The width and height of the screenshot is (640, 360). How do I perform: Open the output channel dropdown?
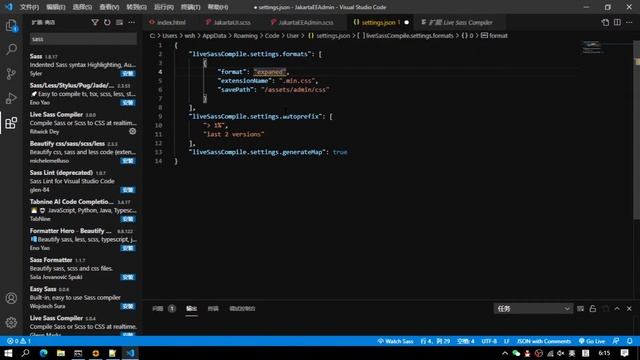coord(533,309)
